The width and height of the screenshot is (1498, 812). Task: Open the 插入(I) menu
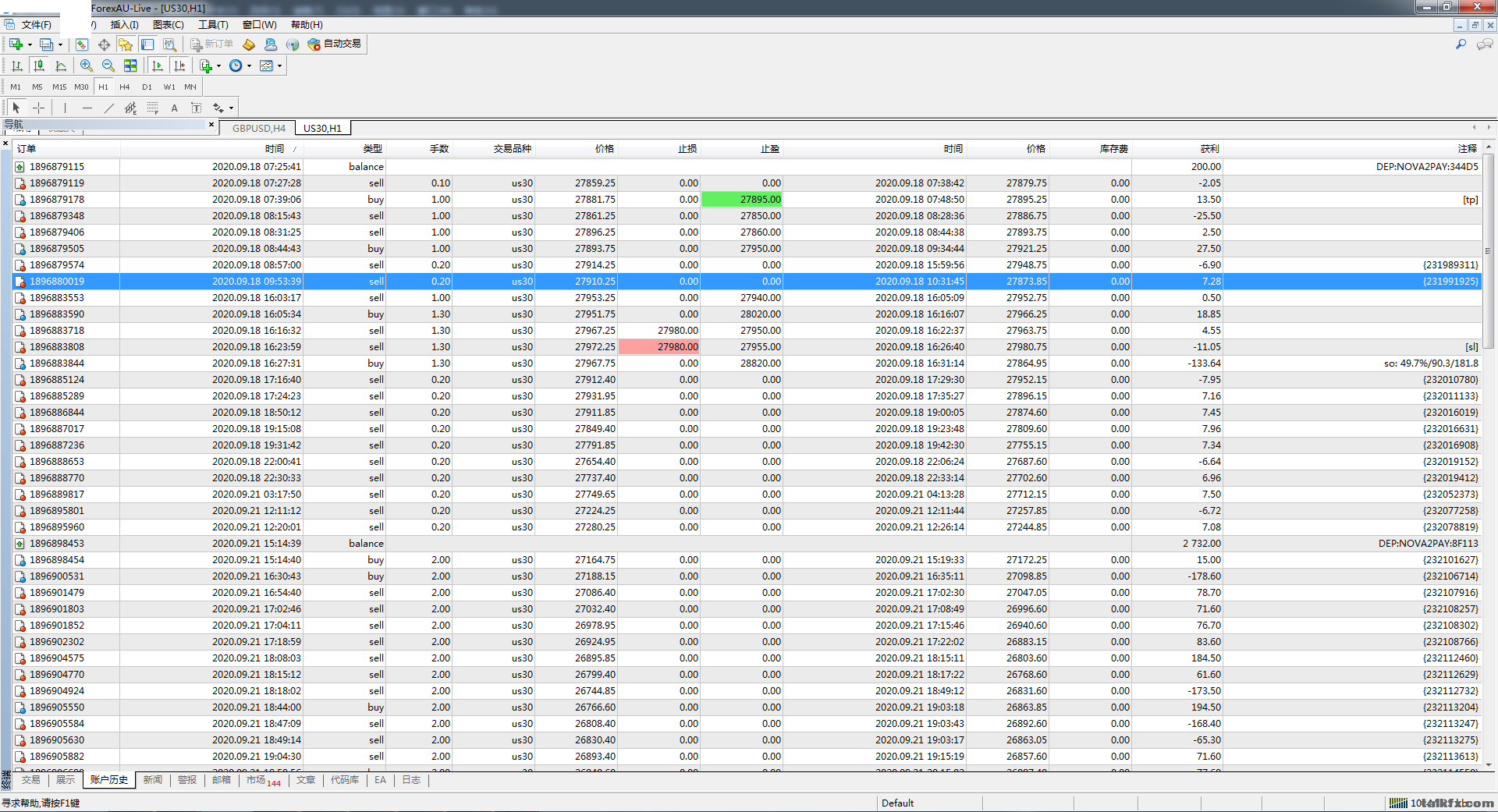124,25
